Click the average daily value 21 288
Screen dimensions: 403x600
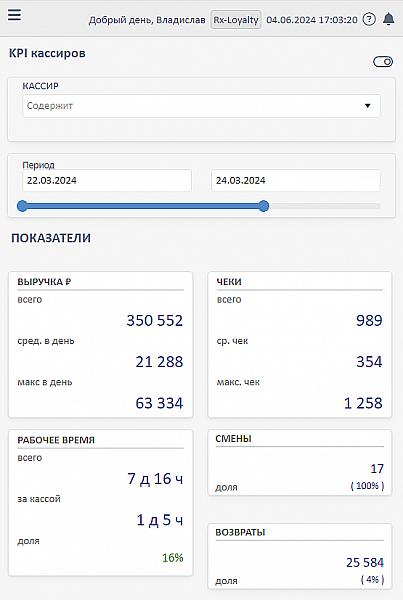[x=159, y=362]
